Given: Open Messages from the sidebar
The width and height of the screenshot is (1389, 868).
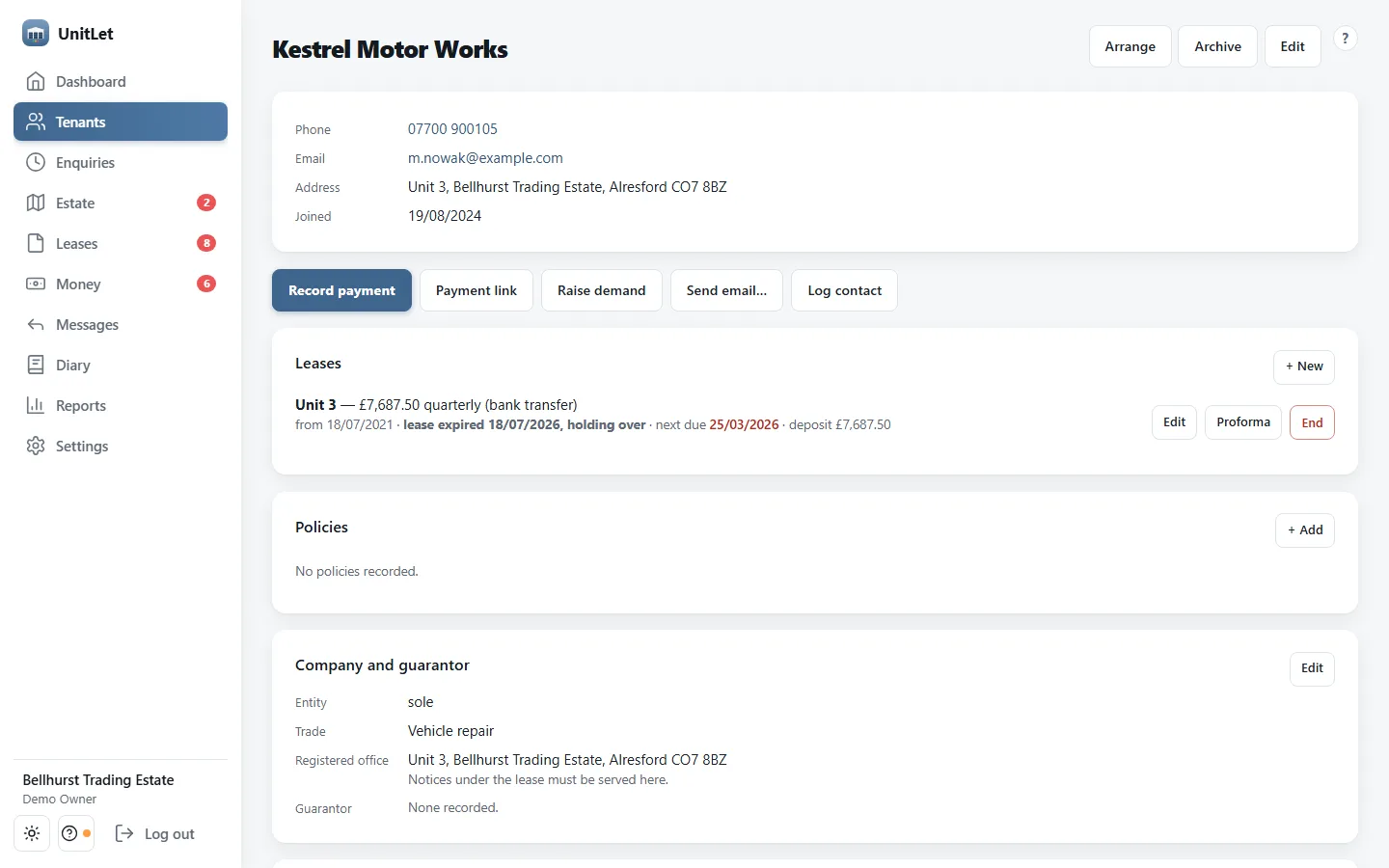Looking at the screenshot, I should [x=121, y=324].
